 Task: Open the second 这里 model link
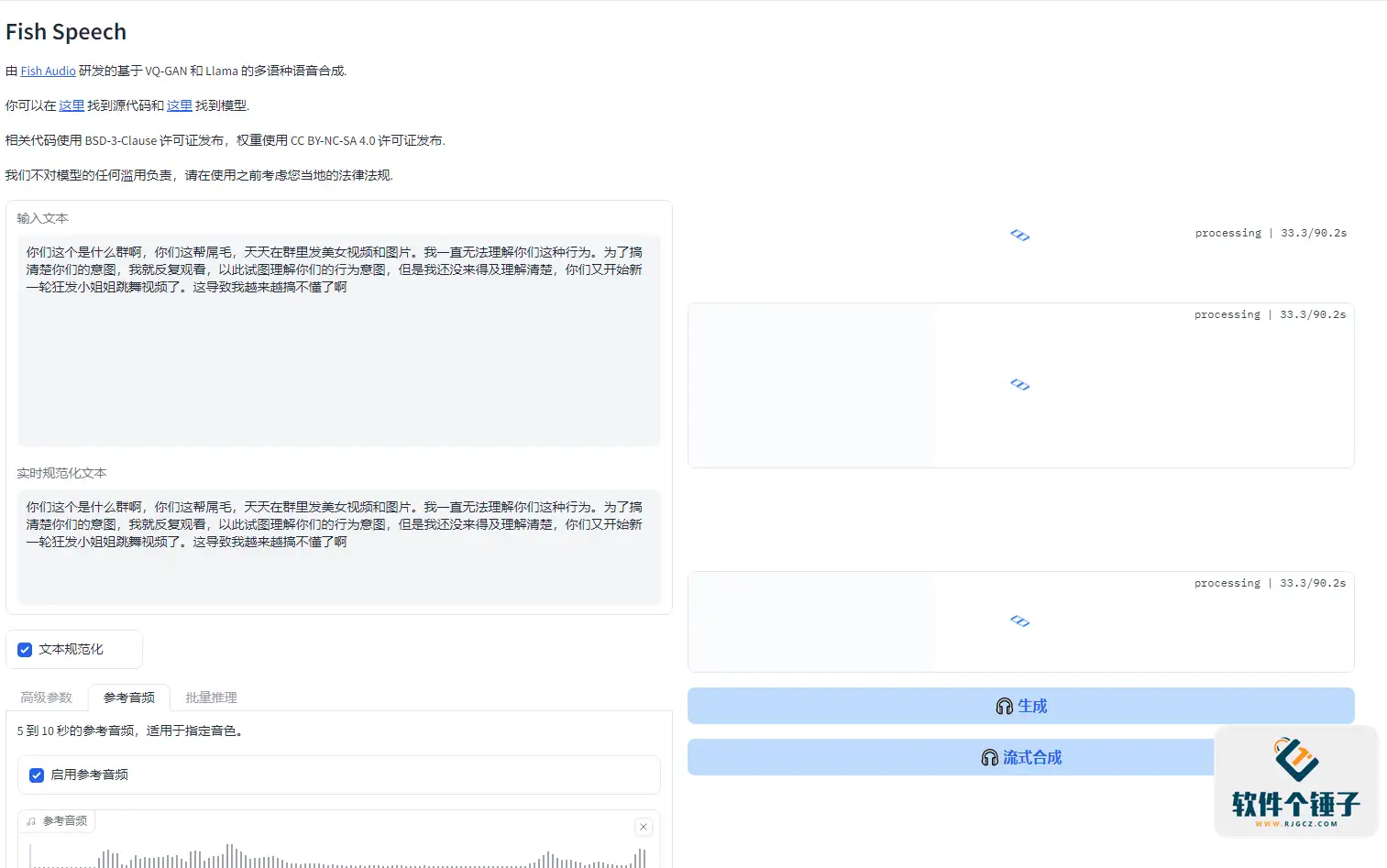tap(180, 105)
